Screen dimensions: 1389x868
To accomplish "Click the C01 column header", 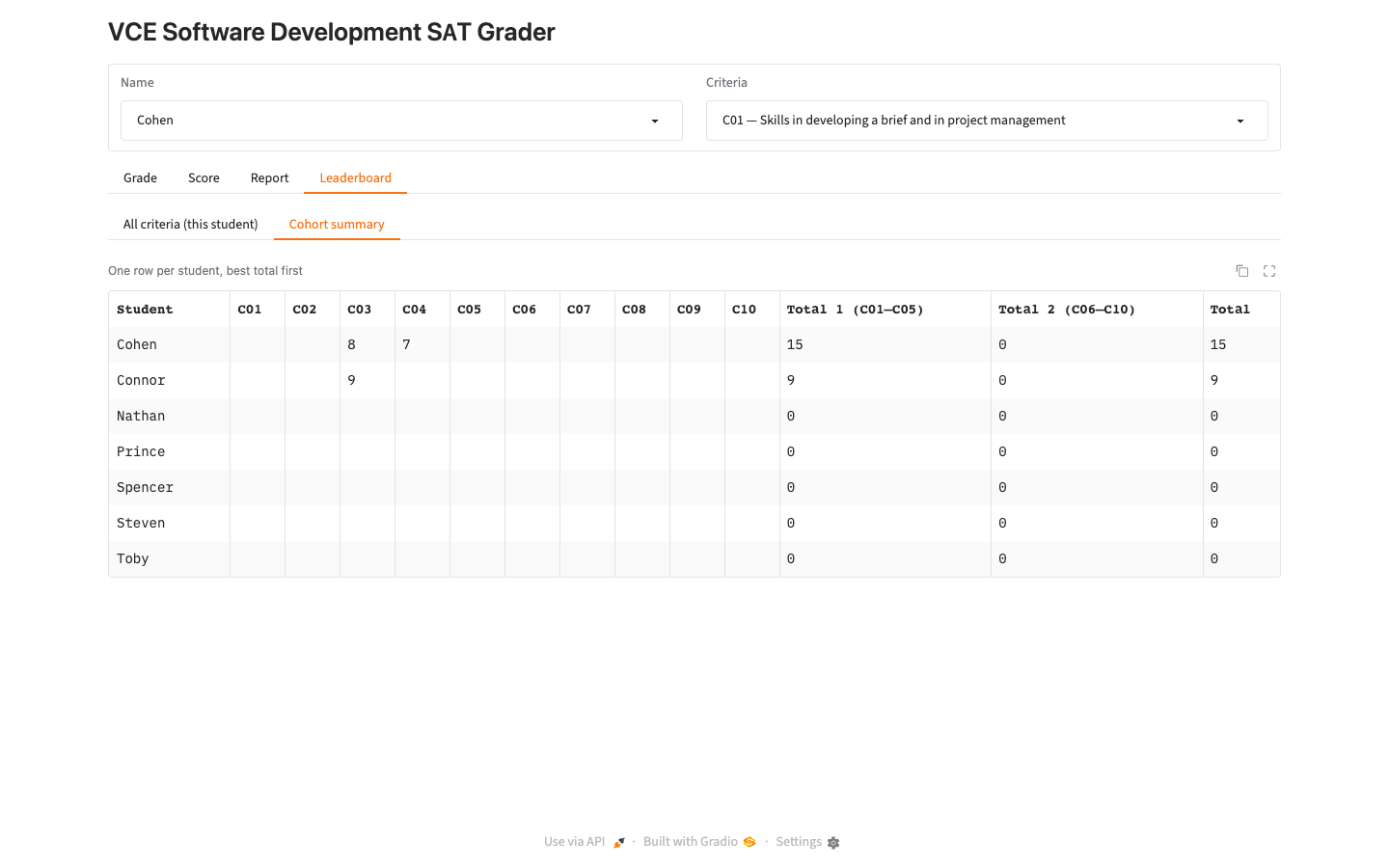I will (258, 310).
